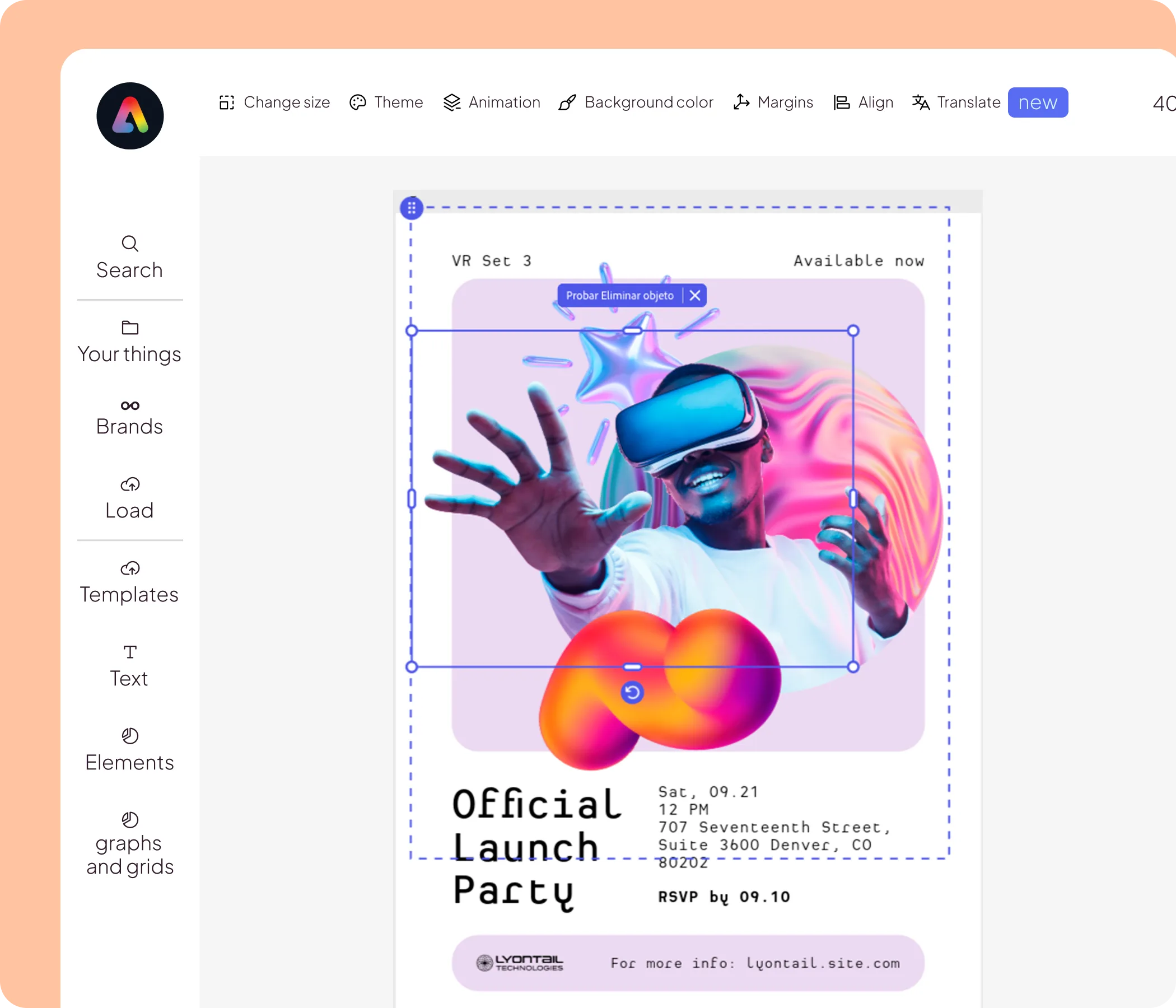1176x1008 pixels.
Task: Click the rotate handle below the selected image
Action: click(632, 692)
